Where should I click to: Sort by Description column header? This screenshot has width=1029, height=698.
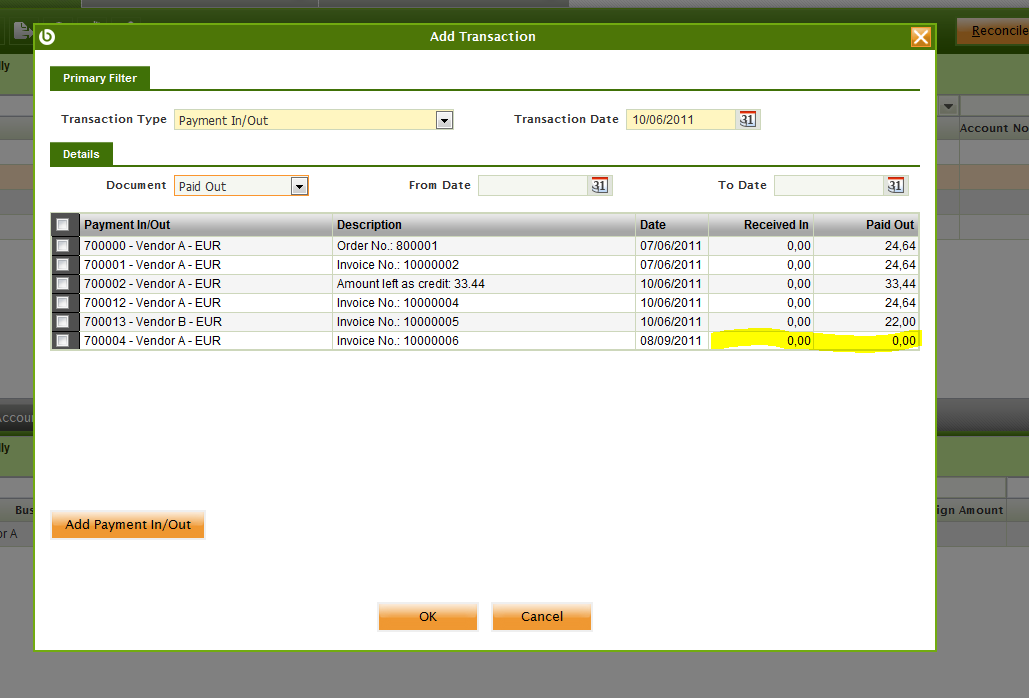[x=484, y=225]
